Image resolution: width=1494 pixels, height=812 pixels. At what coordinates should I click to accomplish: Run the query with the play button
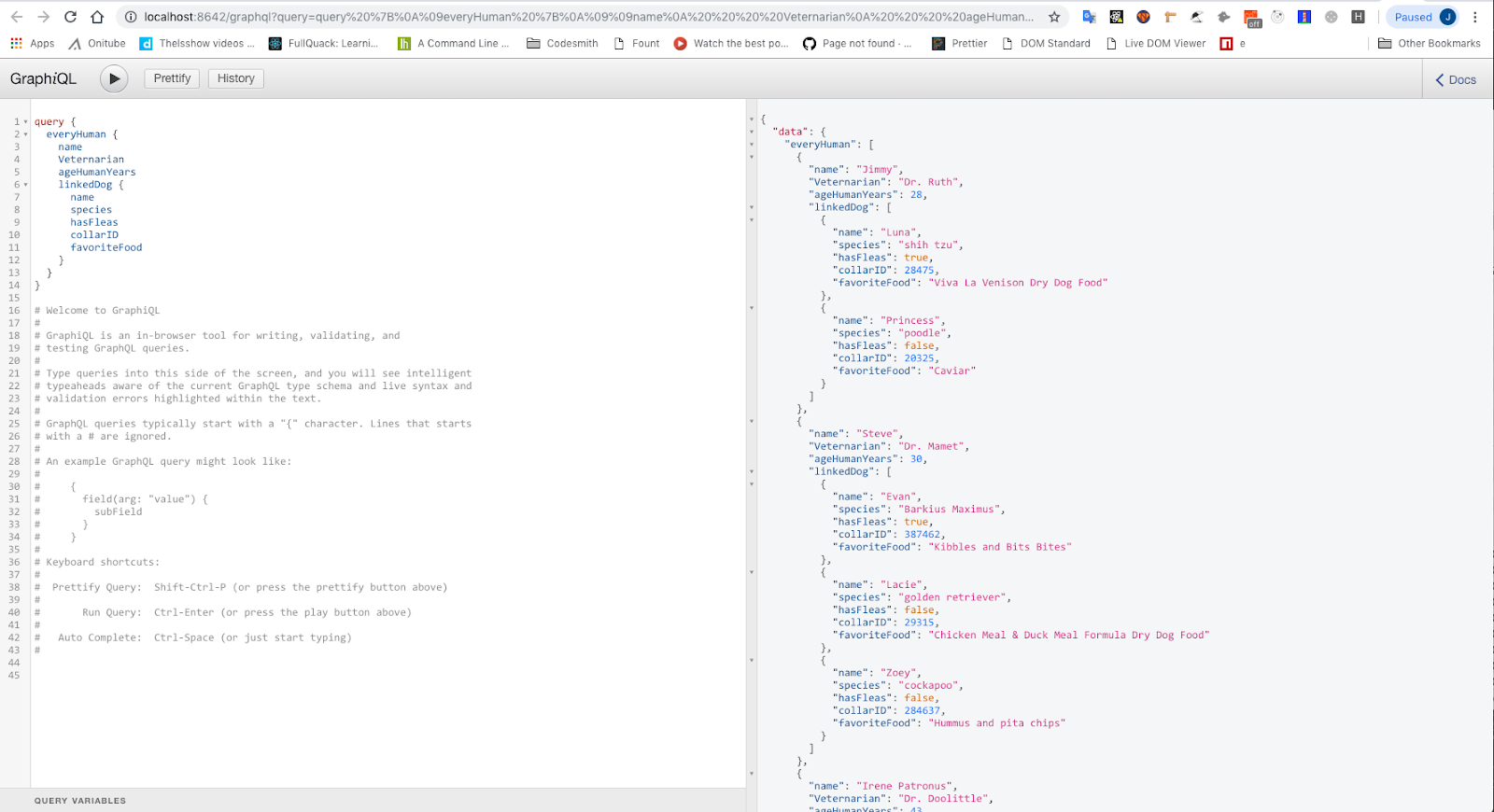(114, 79)
